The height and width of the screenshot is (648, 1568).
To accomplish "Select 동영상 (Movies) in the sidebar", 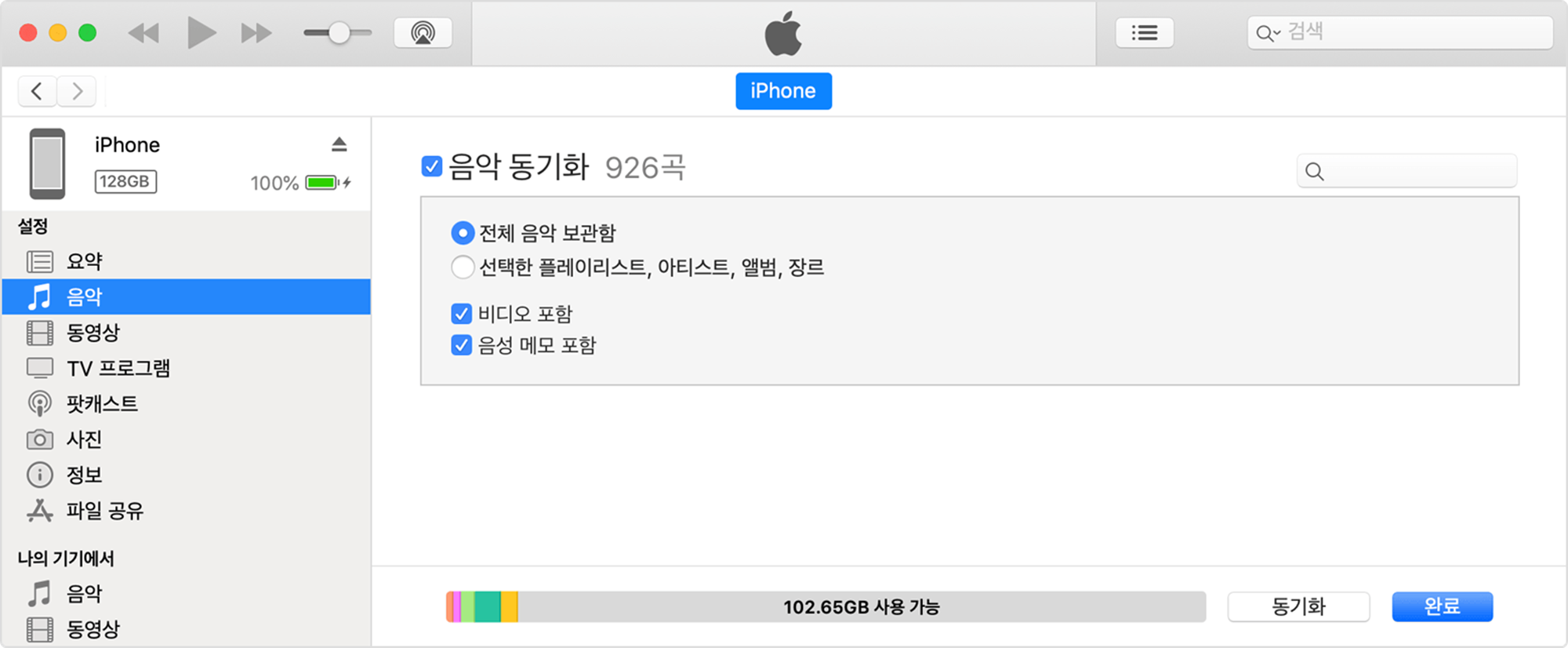I will (x=92, y=332).
